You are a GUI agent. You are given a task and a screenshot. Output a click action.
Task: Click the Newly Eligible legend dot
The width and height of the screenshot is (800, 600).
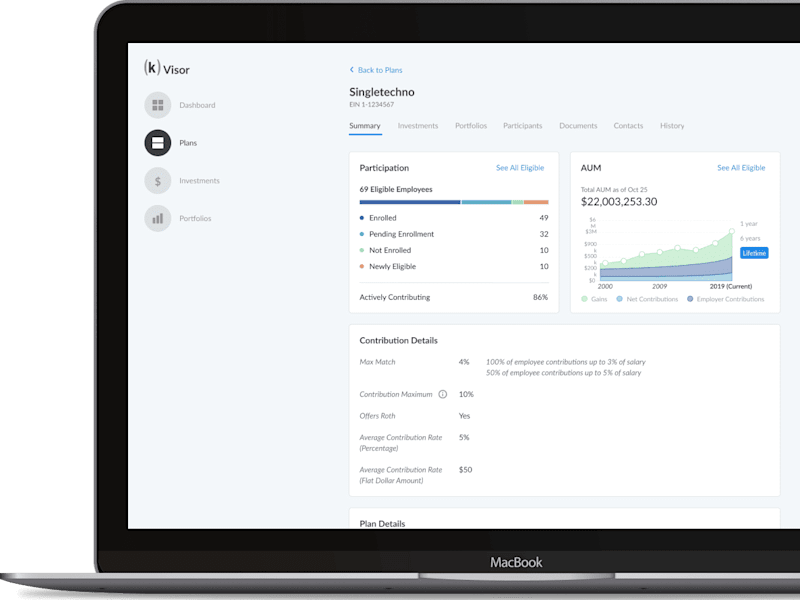coord(362,266)
